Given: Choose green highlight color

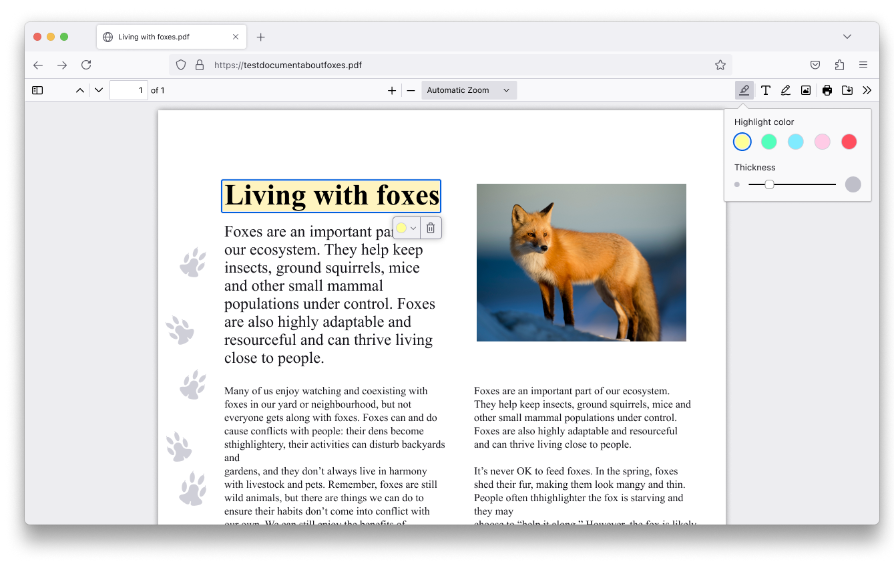Looking at the screenshot, I should (769, 141).
